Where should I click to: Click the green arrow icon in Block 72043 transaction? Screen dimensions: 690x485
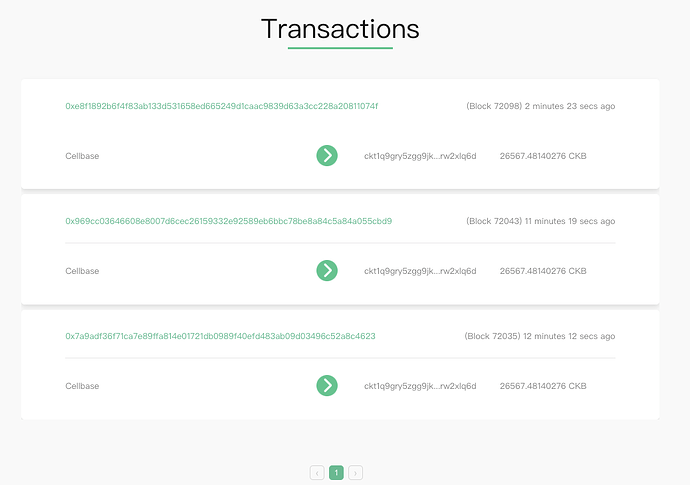point(327,271)
